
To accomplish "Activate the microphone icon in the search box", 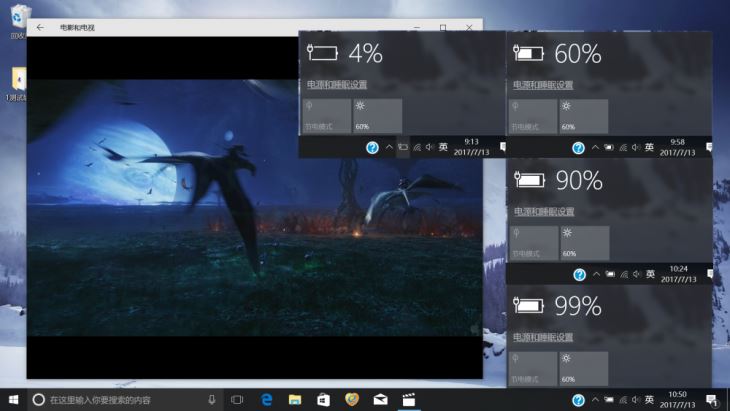I will point(212,399).
